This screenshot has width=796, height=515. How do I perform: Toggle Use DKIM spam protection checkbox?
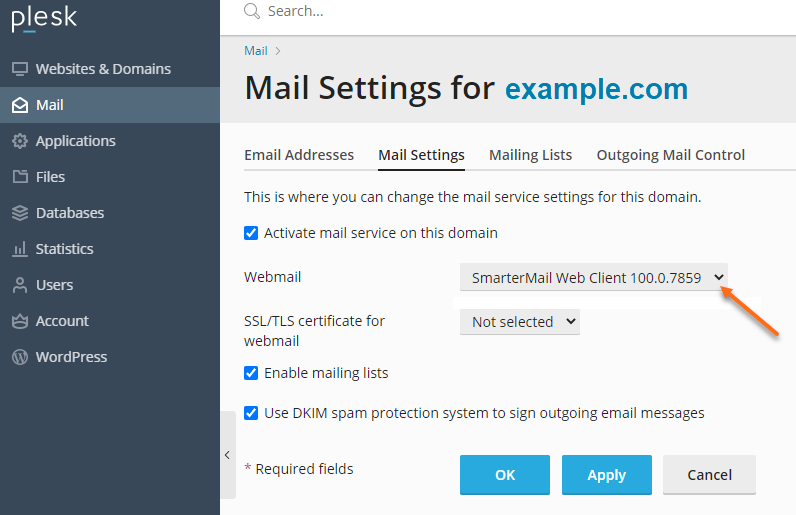(251, 413)
